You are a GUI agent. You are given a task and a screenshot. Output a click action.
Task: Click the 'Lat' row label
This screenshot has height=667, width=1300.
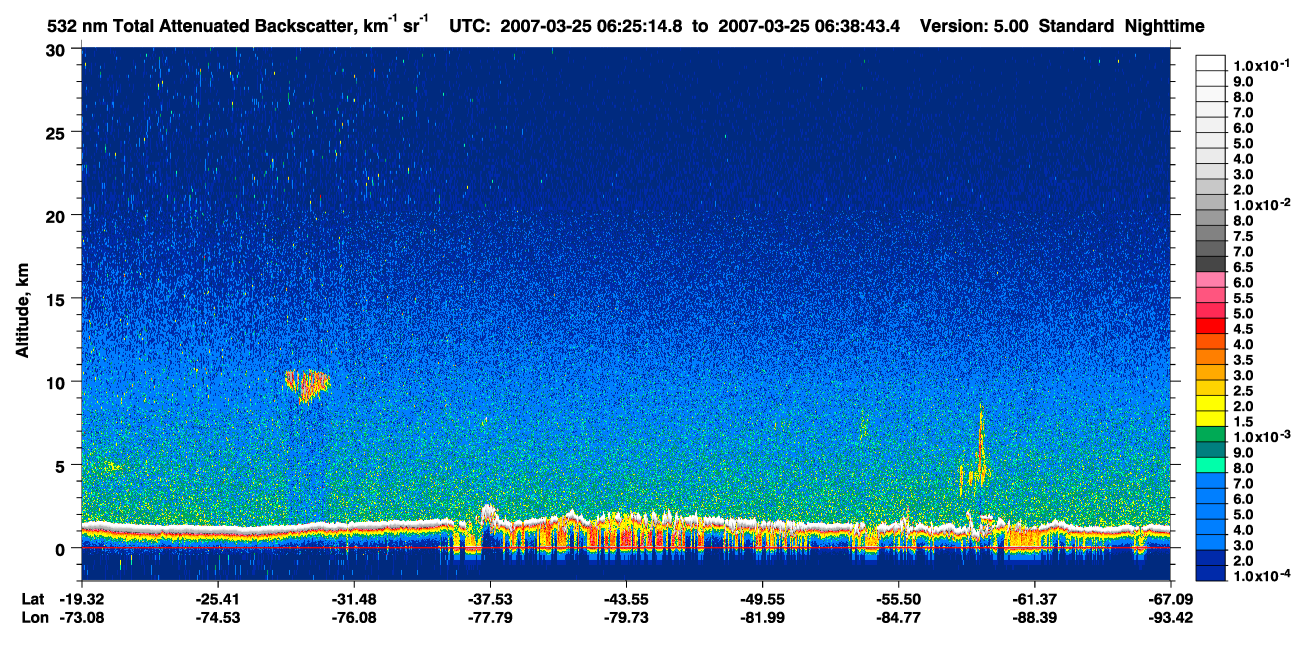(33, 599)
